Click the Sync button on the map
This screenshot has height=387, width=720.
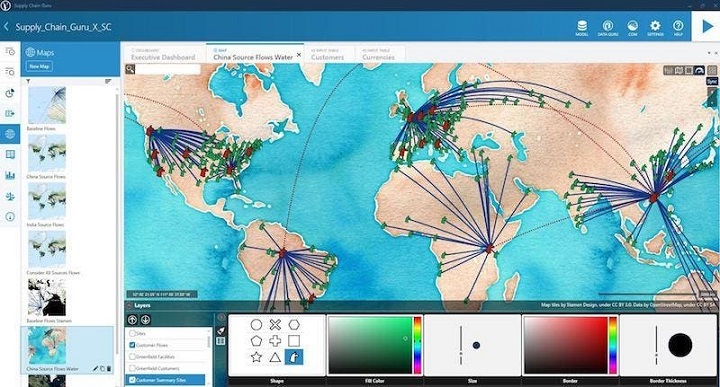pos(712,81)
